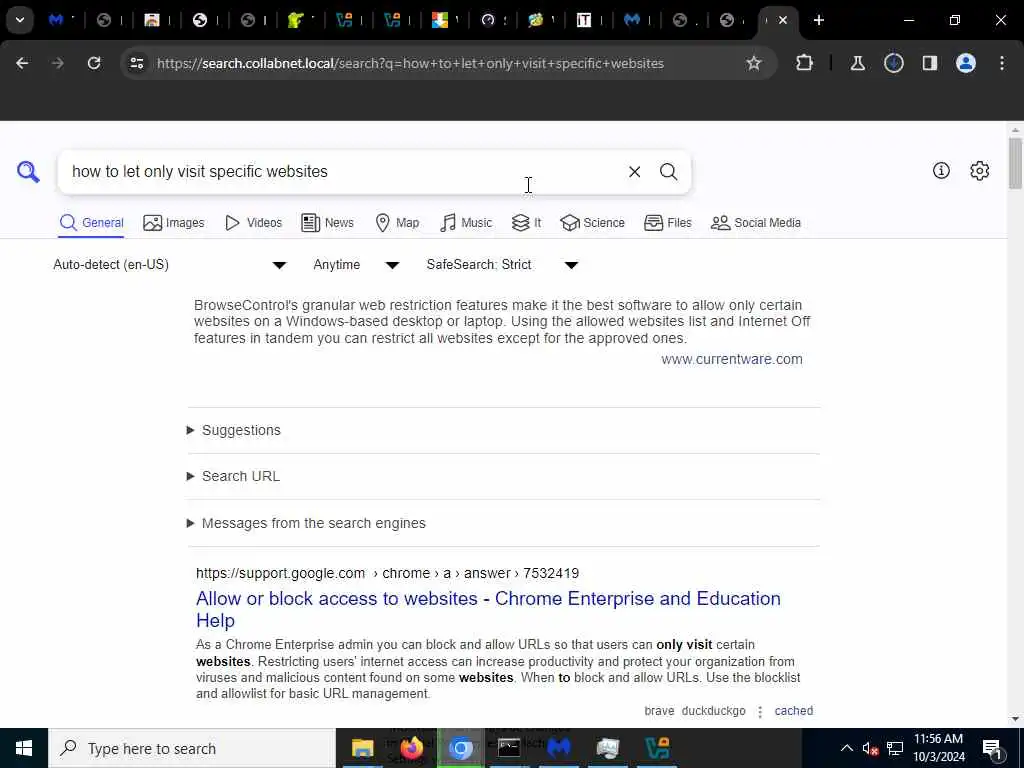Open Chrome Labs flask icon
Image resolution: width=1024 pixels, height=768 pixels.
857,63
